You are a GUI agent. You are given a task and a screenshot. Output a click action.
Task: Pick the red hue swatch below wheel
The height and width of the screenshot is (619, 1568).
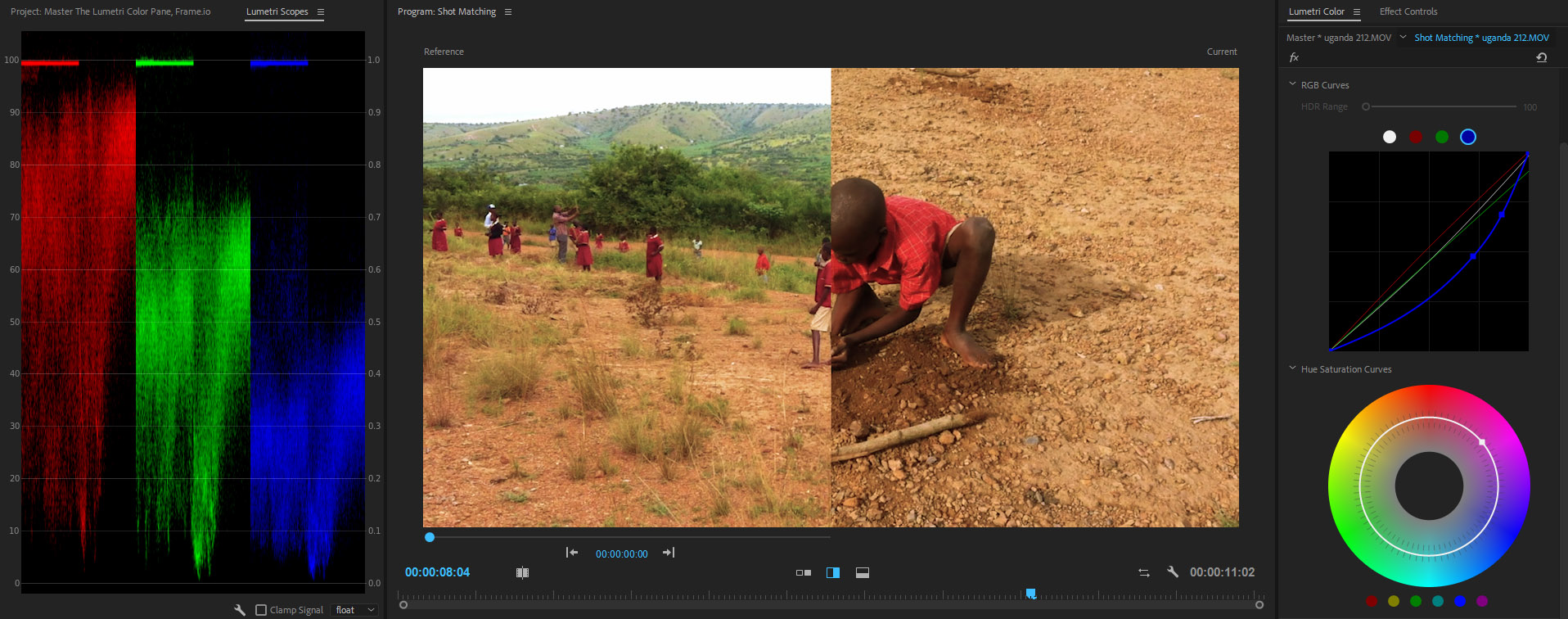coord(1372,601)
